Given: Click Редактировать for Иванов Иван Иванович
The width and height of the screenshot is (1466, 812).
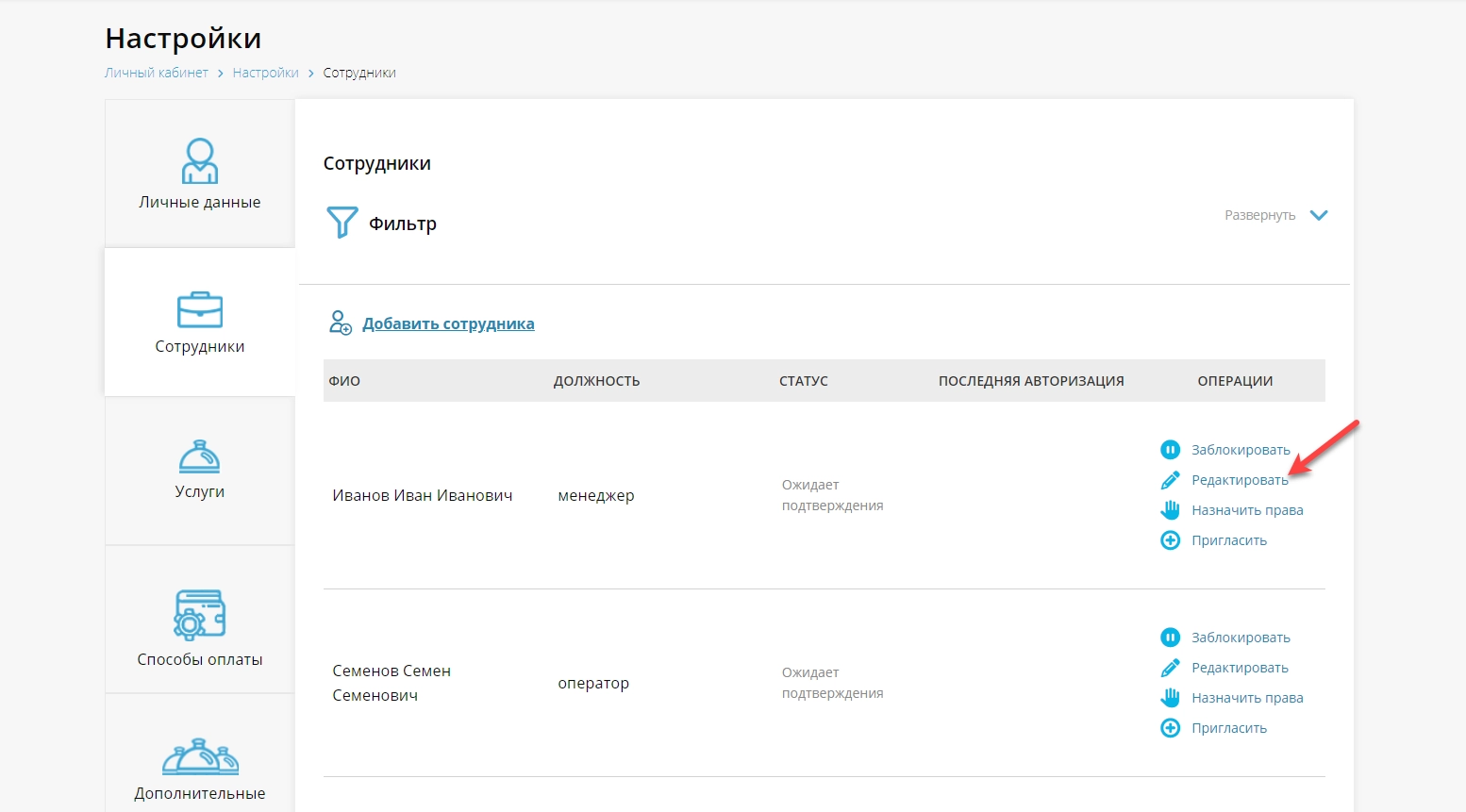Looking at the screenshot, I should point(1240,480).
